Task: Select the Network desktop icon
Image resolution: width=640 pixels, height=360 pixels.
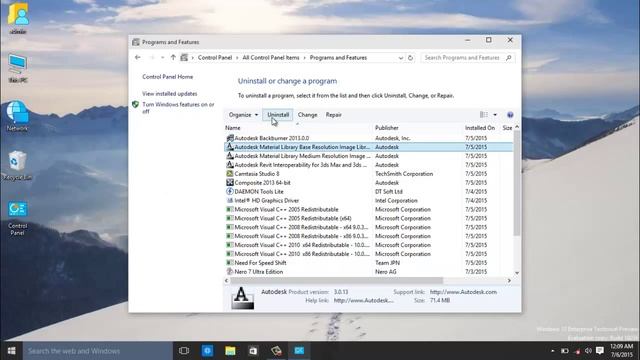Action: pos(17,116)
